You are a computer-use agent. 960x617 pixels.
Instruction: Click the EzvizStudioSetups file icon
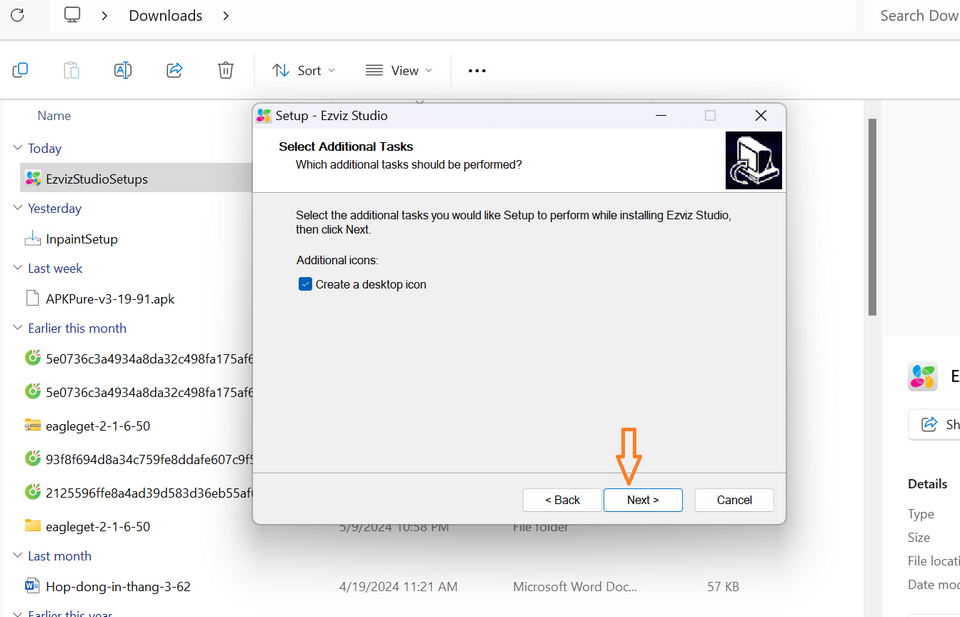[x=33, y=179]
